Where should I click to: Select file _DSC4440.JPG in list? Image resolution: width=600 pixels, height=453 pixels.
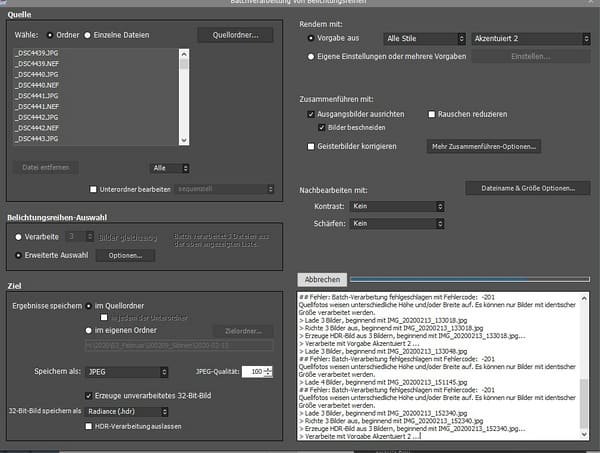37,75
